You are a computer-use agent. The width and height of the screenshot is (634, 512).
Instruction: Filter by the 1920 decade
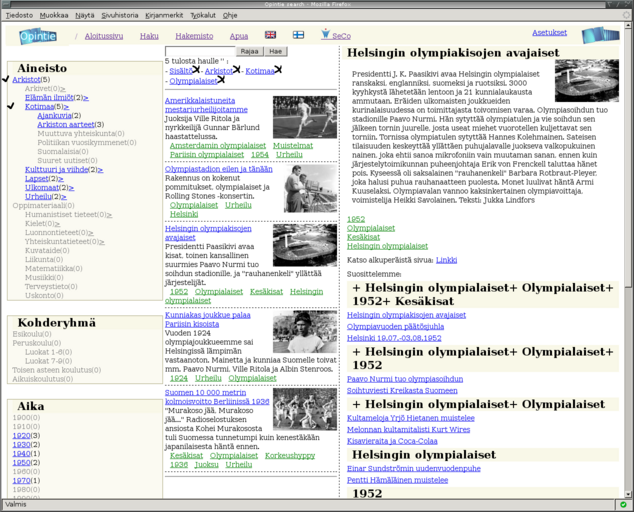pos(21,436)
